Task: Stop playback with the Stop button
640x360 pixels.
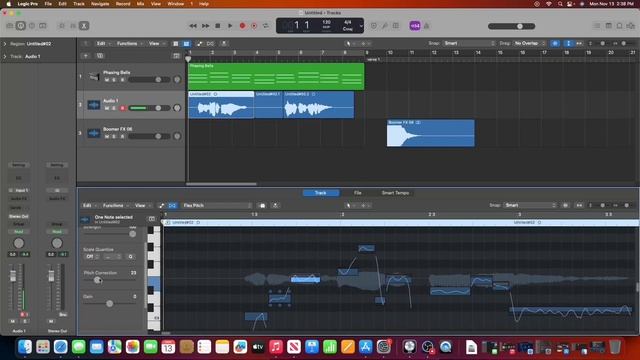Action: click(218, 26)
